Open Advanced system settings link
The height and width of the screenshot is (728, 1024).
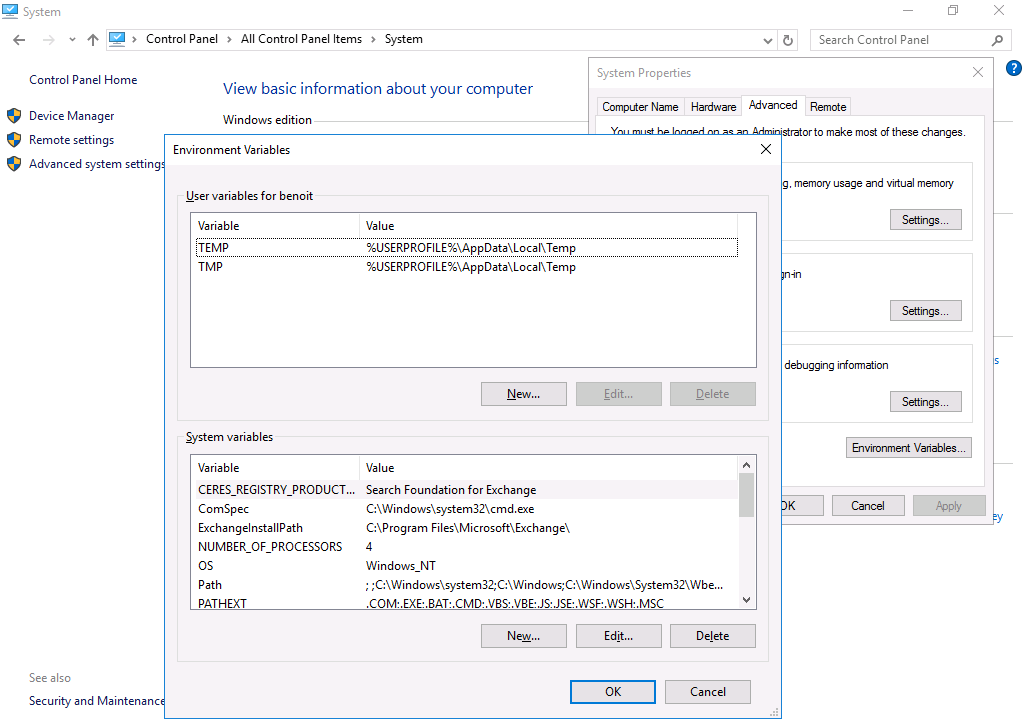point(96,164)
